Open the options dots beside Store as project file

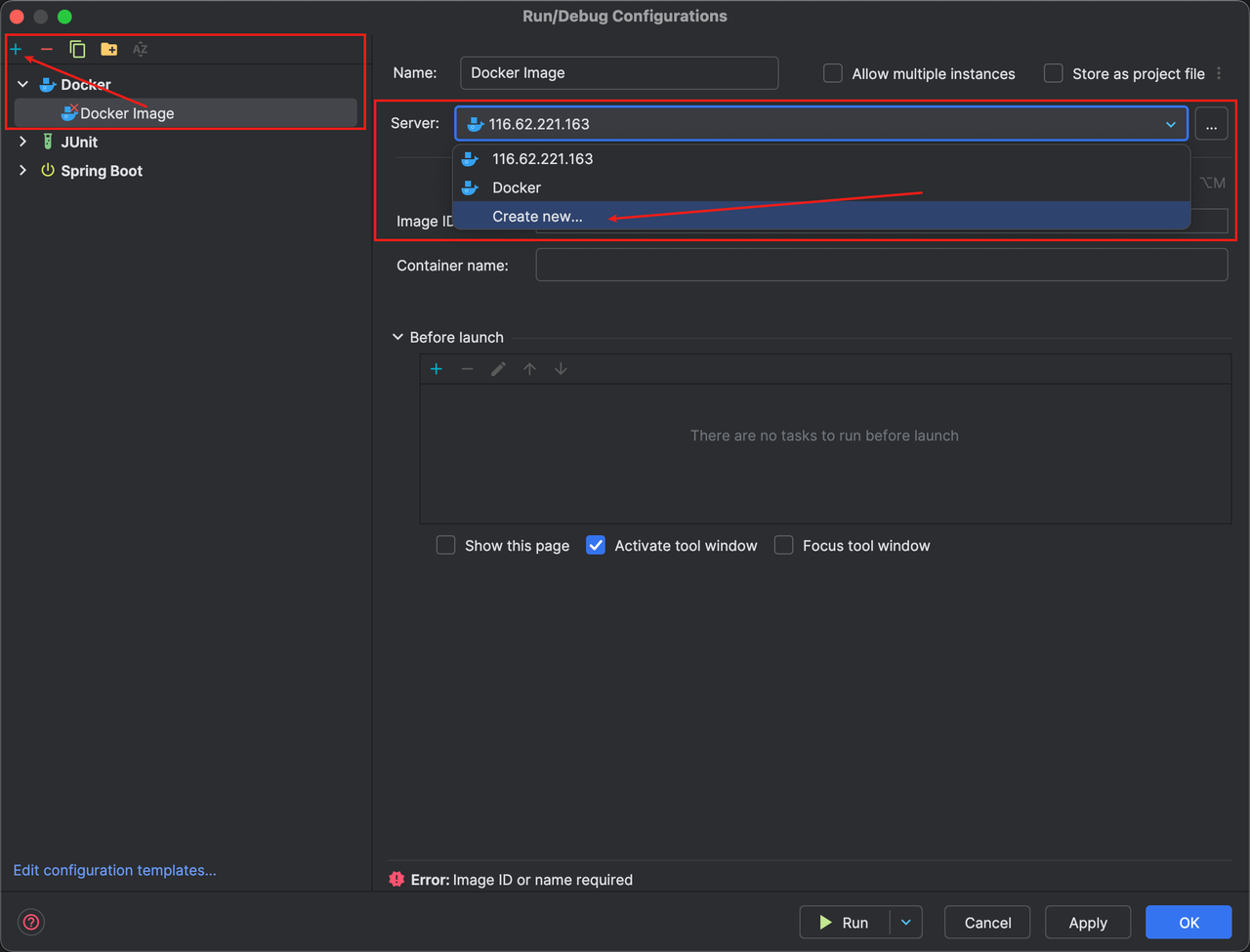coord(1220,73)
